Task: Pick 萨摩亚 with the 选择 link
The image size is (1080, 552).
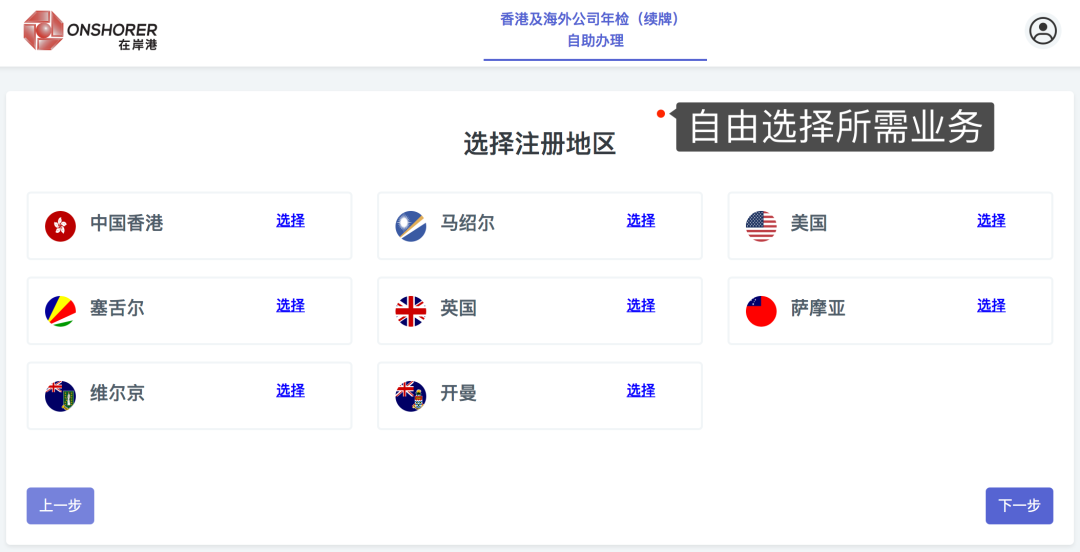Action: [991, 306]
